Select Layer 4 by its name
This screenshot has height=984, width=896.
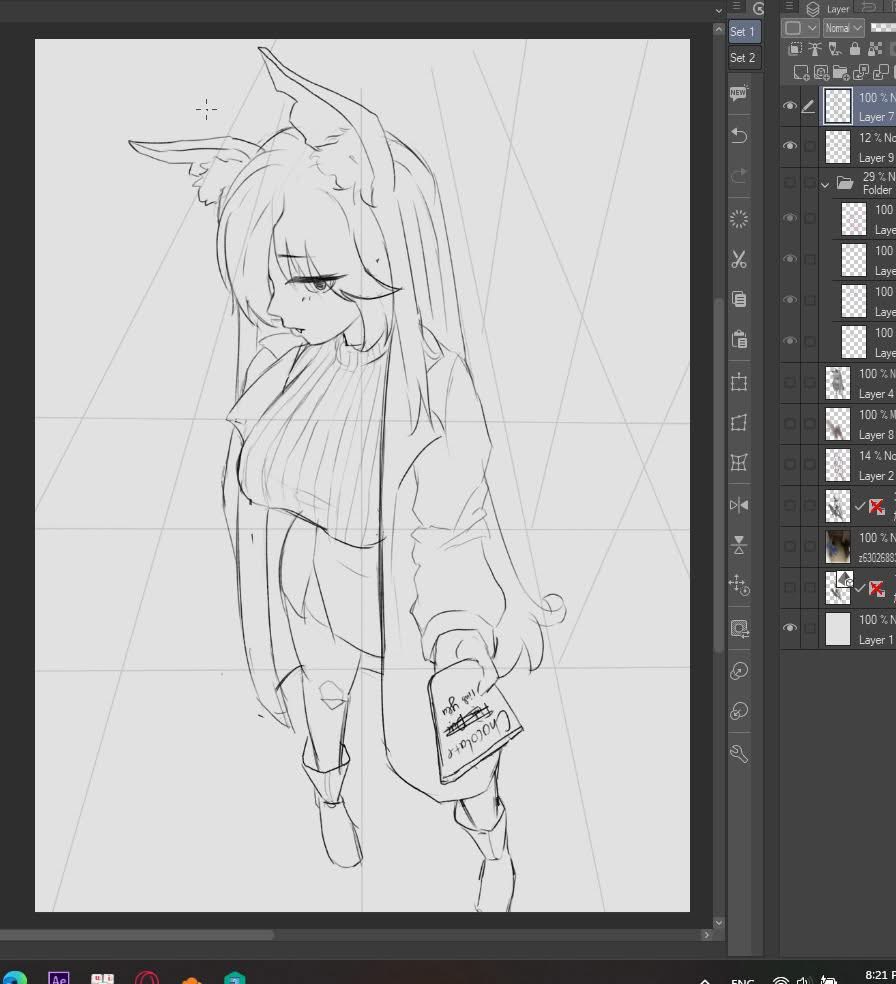(x=876, y=393)
